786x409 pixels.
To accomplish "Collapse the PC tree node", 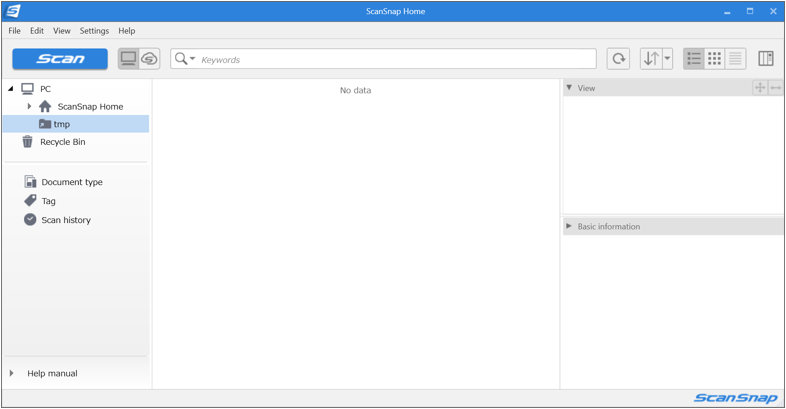I will 11,89.
